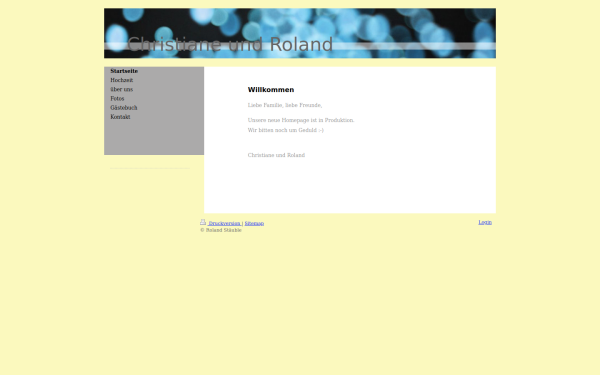Click 'Wir bitten noch um Geduld :-)'

pos(285,130)
